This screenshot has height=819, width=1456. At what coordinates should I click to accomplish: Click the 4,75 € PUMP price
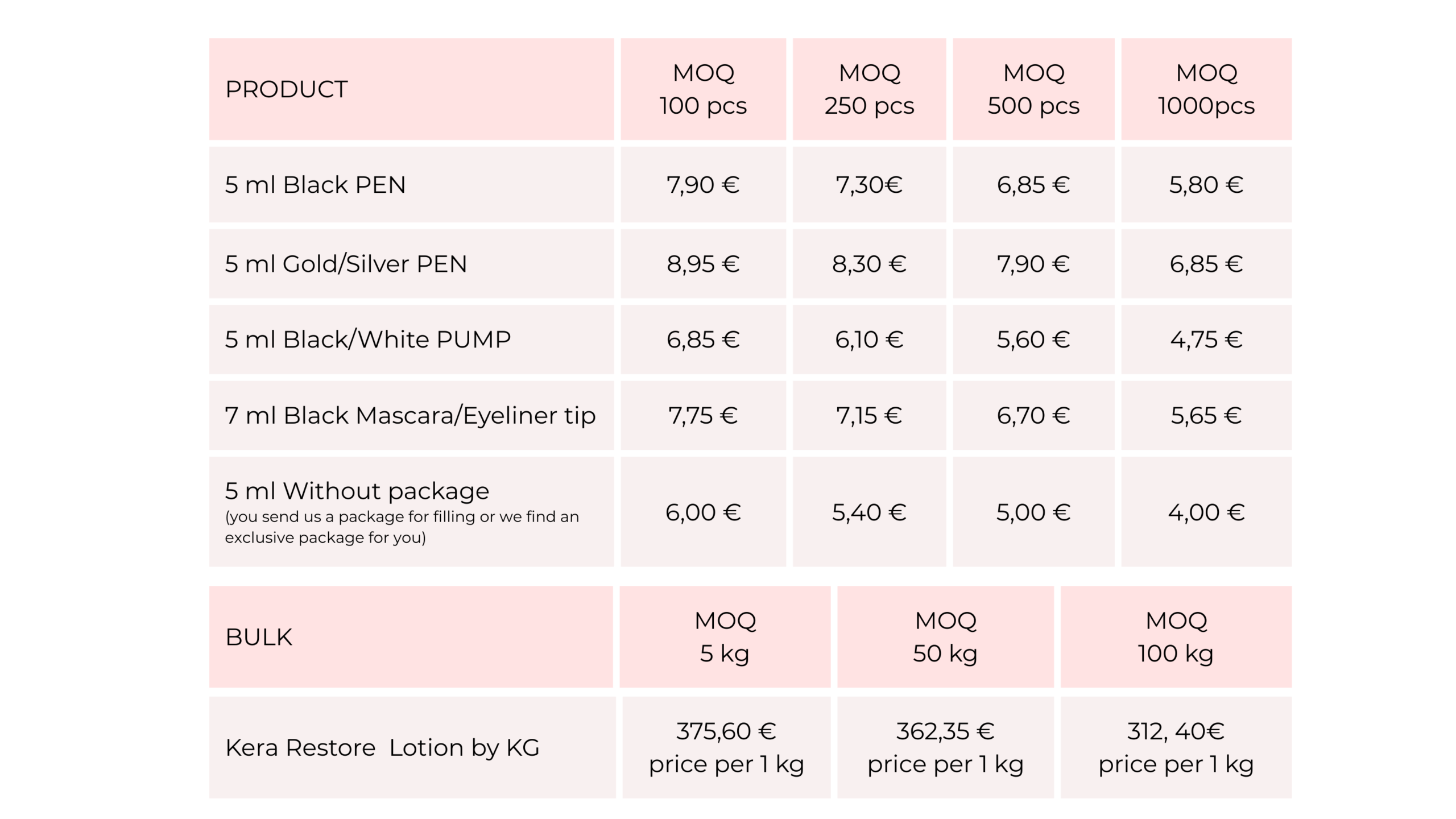[x=1206, y=340]
